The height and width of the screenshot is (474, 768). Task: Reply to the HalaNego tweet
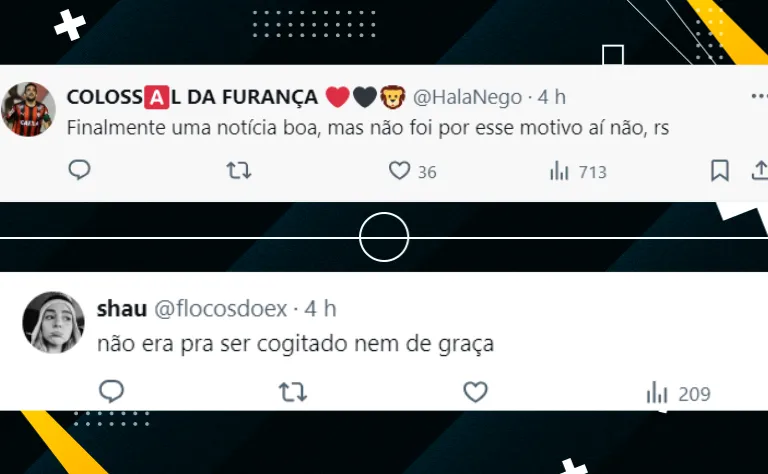tap(79, 170)
